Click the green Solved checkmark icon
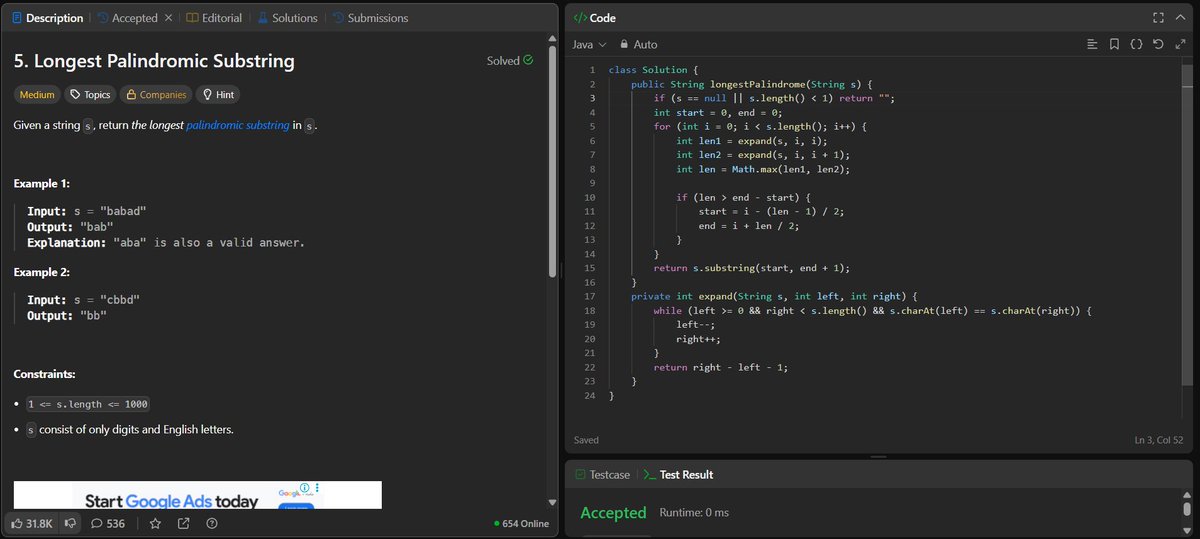1200x539 pixels. (528, 60)
